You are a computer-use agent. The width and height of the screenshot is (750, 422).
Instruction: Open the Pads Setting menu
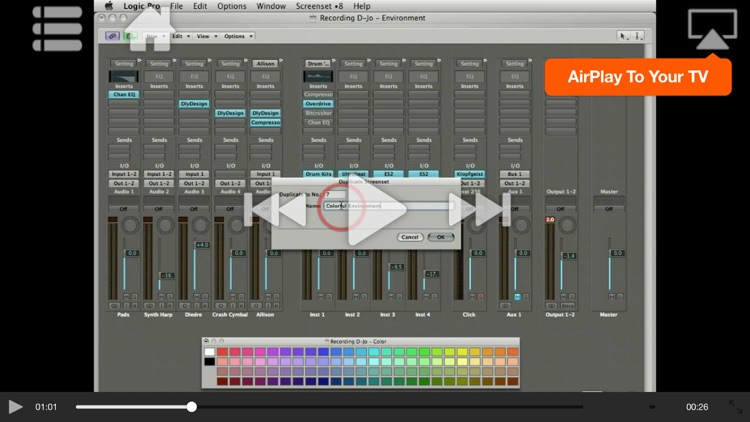124,63
